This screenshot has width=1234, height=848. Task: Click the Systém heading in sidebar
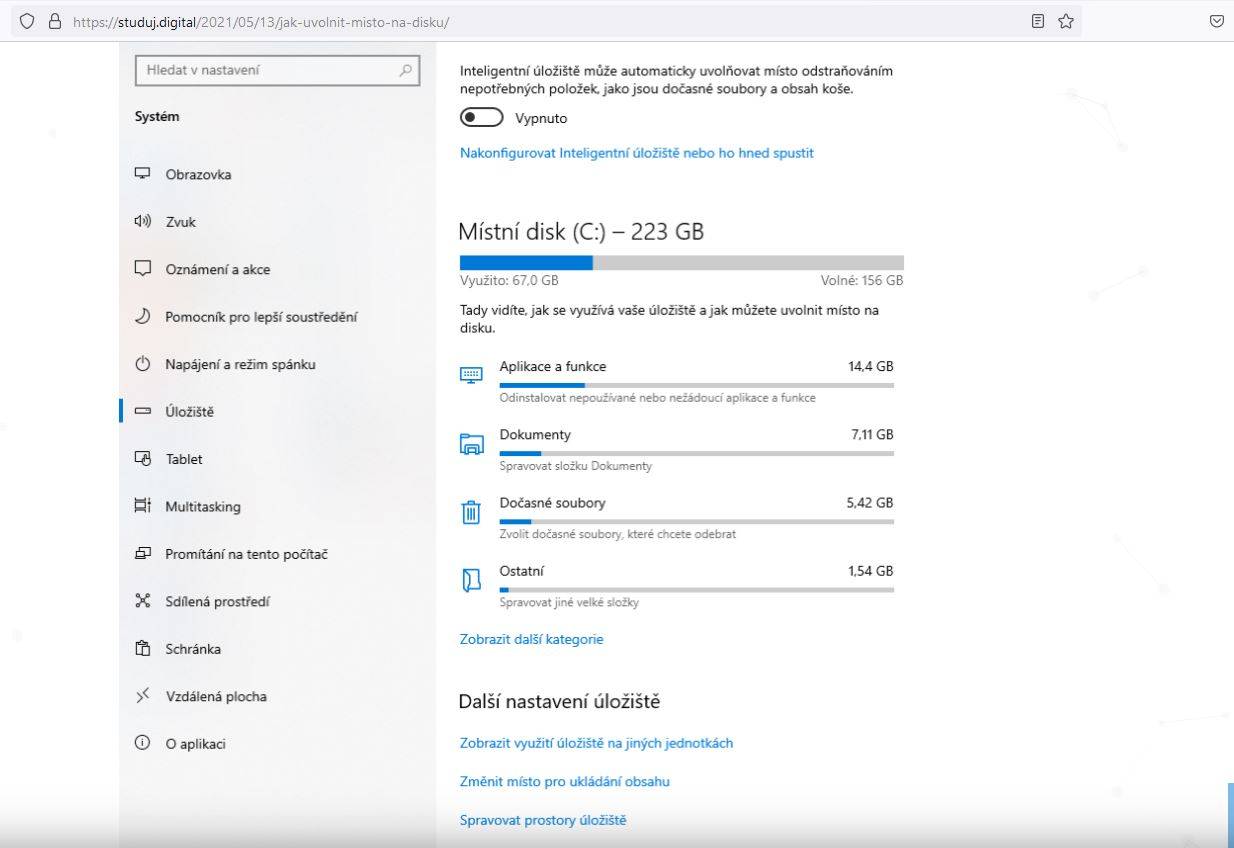[x=157, y=116]
